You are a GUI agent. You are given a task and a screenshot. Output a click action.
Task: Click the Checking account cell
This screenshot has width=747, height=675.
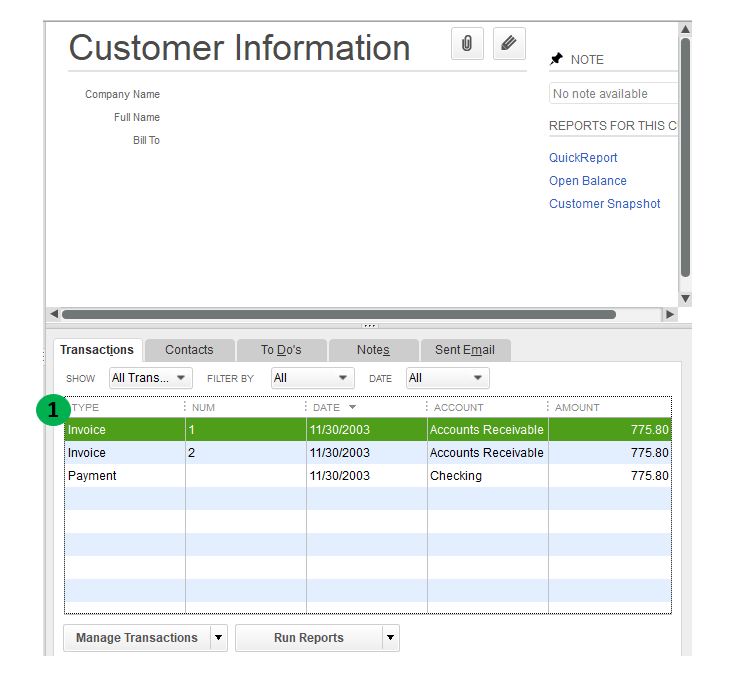coord(456,475)
